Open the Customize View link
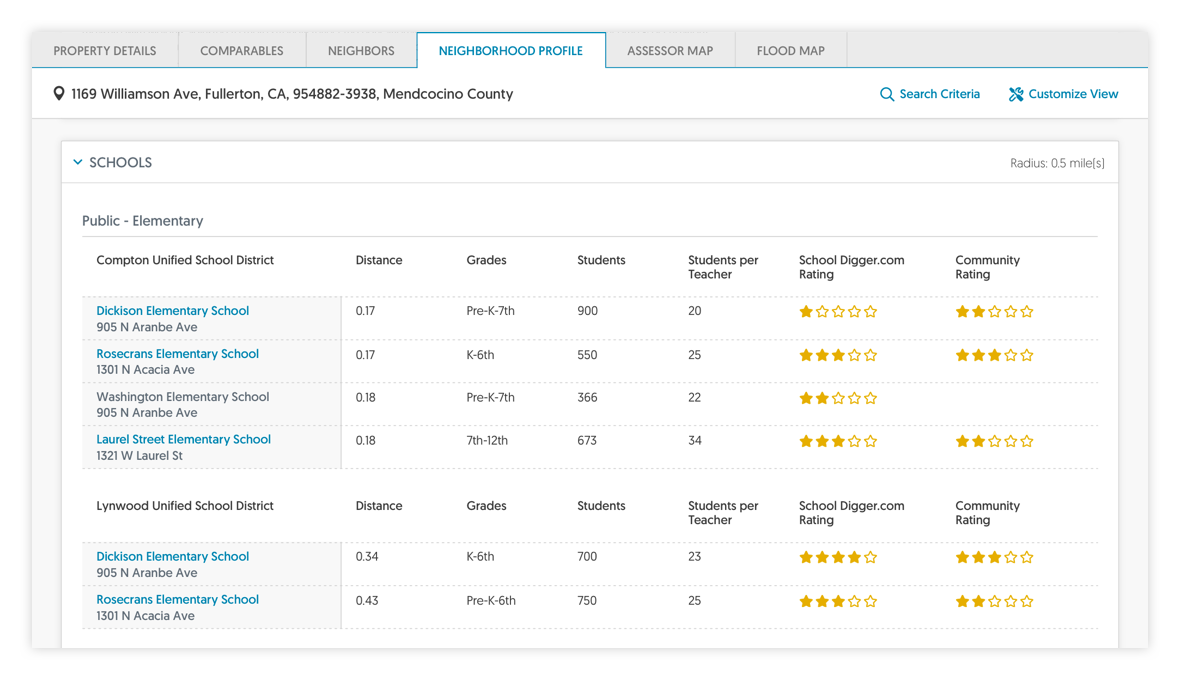1180x680 pixels. 1073,94
